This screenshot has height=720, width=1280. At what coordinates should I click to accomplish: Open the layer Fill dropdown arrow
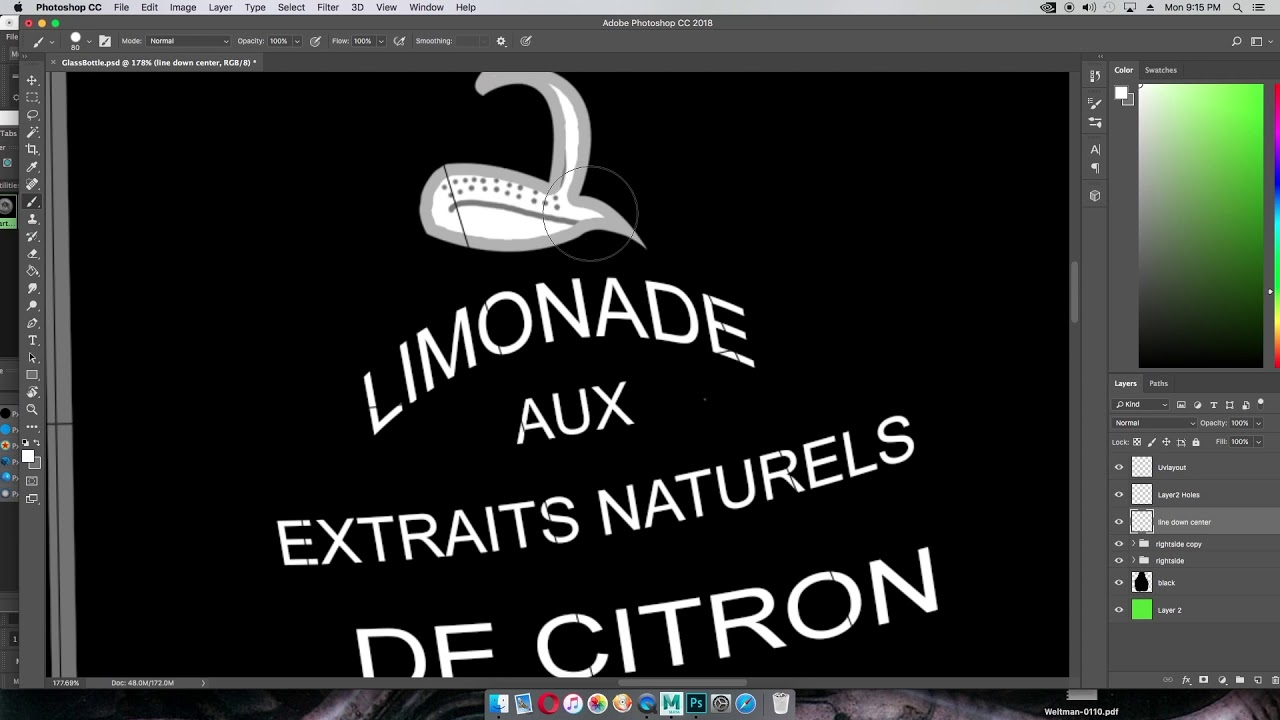click(x=1258, y=442)
